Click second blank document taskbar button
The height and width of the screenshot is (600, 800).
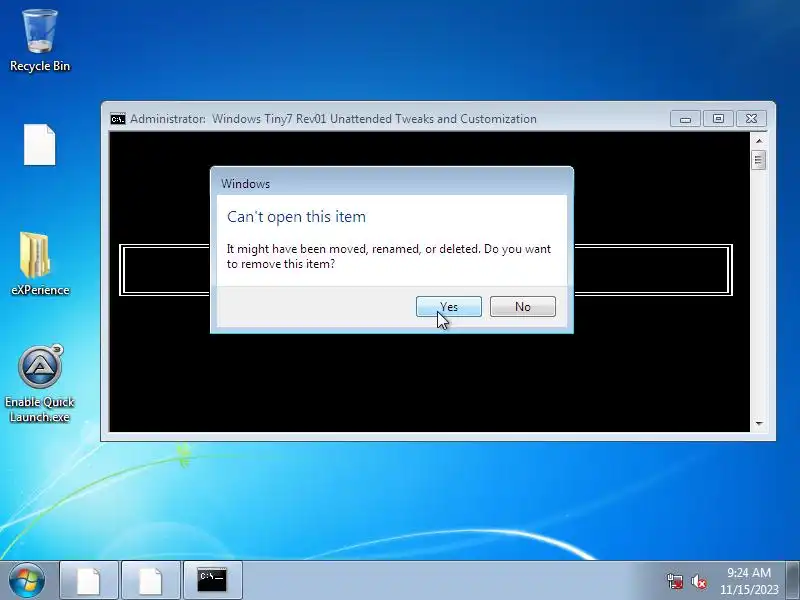click(x=151, y=581)
